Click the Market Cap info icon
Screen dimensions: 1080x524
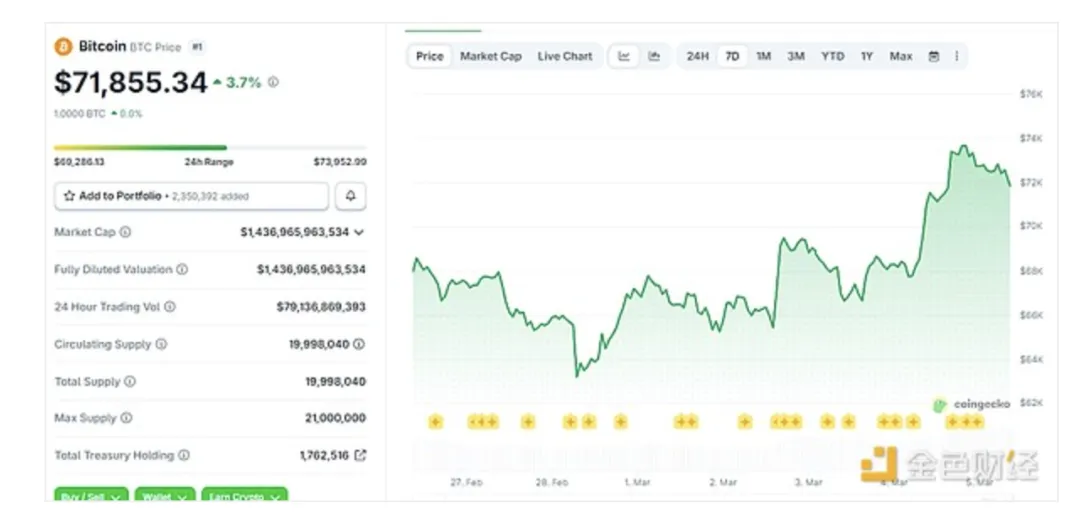pos(125,232)
